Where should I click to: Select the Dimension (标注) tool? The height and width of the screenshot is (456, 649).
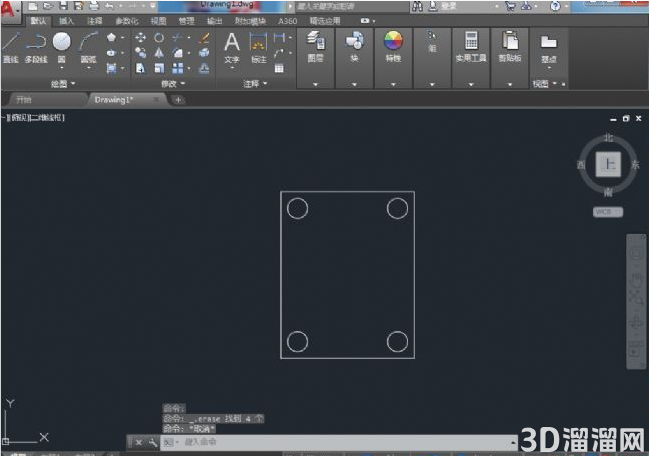258,47
